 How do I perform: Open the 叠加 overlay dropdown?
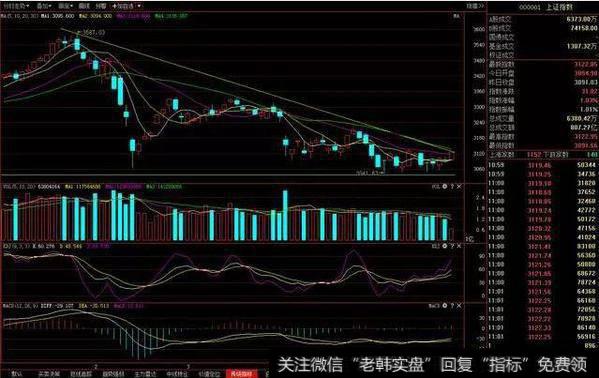click(x=44, y=6)
